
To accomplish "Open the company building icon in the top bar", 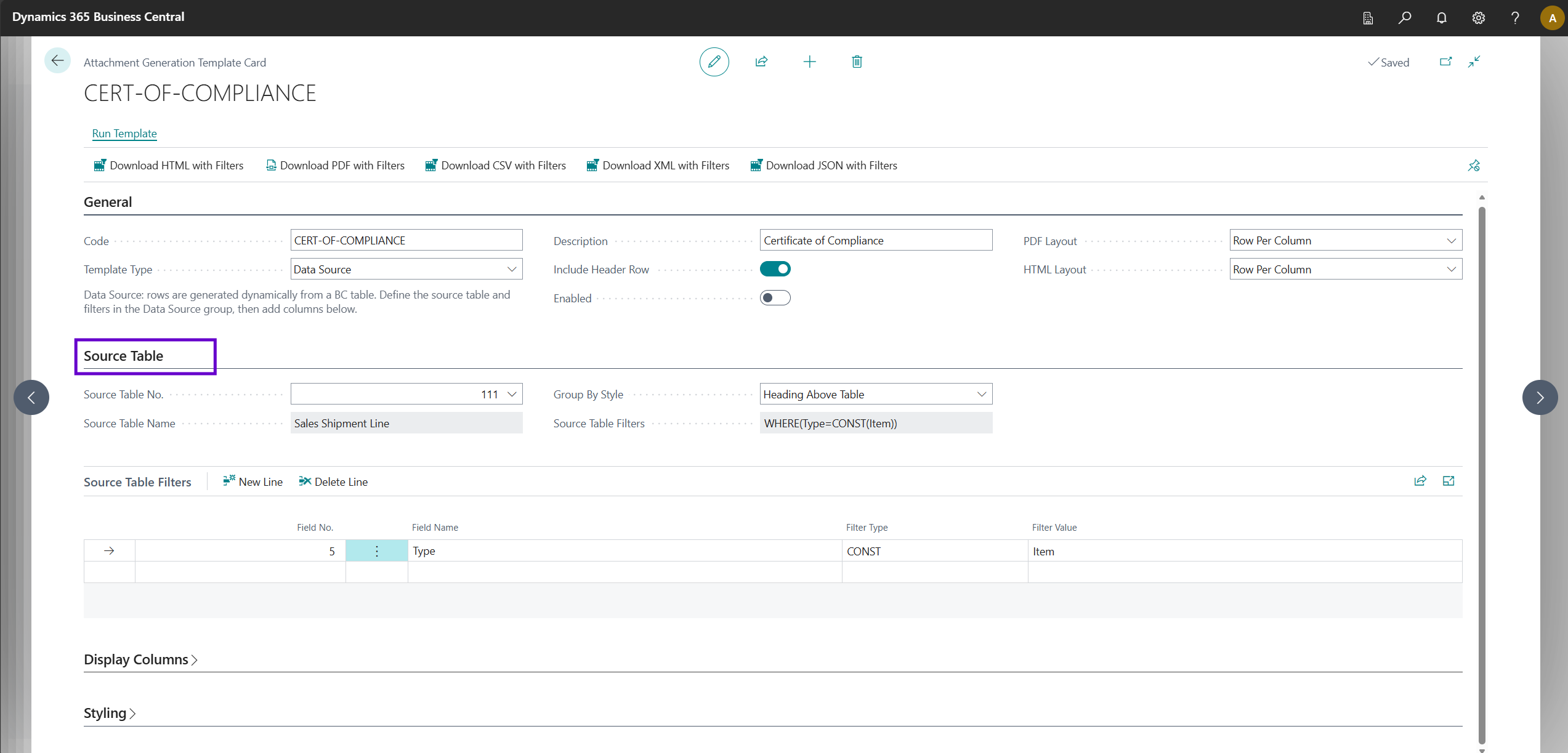I will [1368, 18].
